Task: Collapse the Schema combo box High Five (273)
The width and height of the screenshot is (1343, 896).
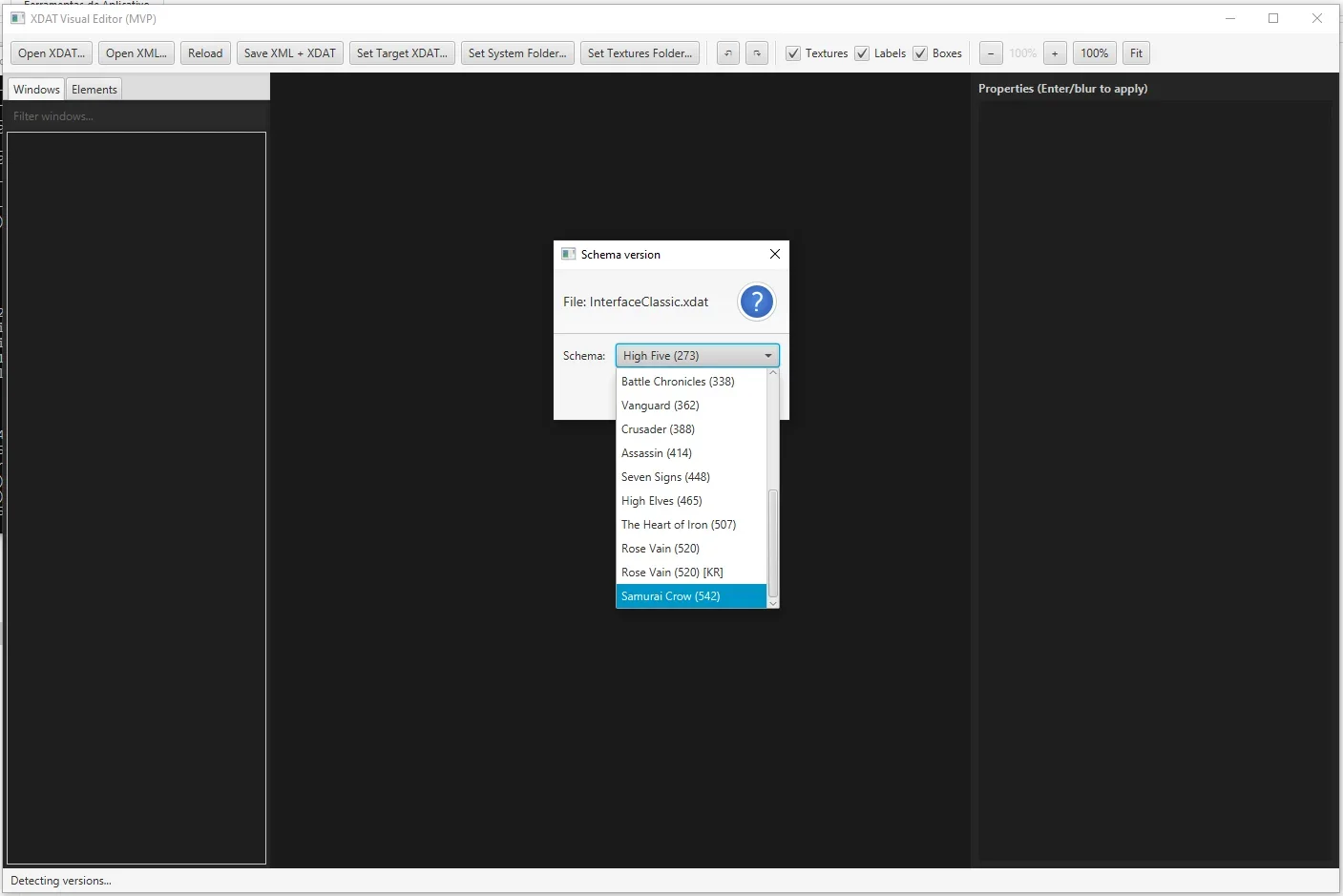Action: tap(698, 356)
